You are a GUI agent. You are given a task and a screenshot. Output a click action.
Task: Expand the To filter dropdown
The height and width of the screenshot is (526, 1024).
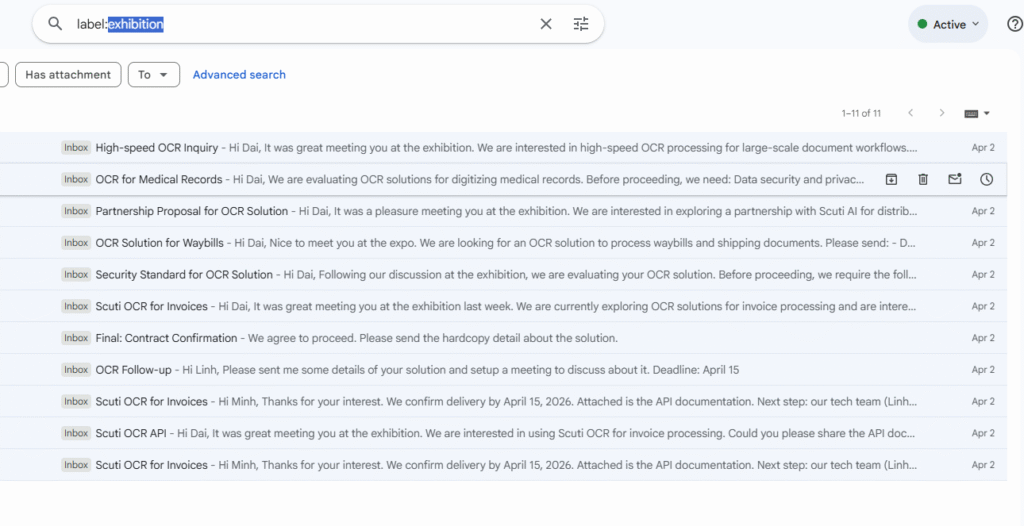tap(153, 75)
